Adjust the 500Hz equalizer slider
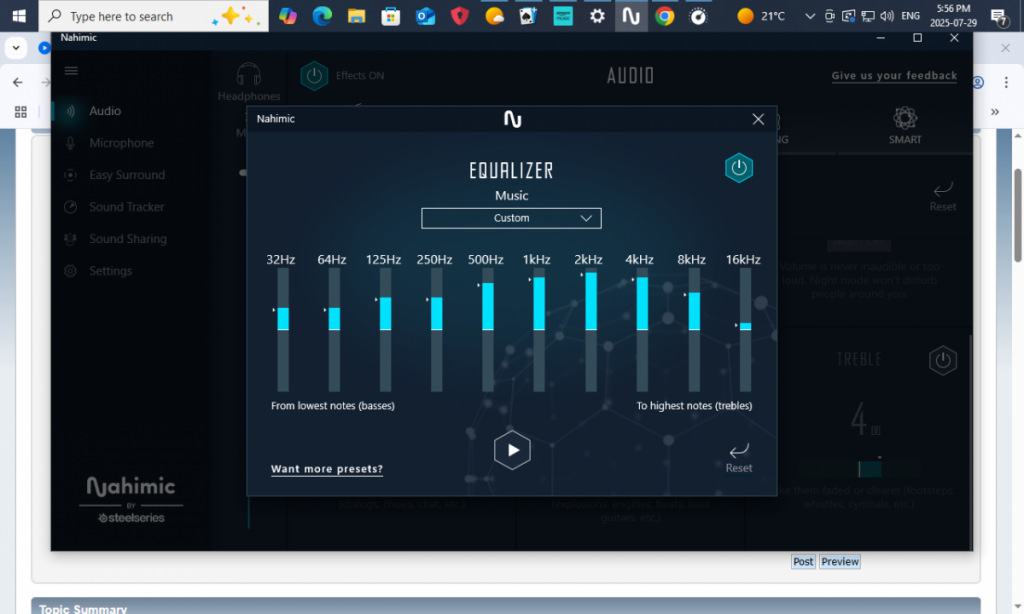The image size is (1024, 614). coord(488,330)
